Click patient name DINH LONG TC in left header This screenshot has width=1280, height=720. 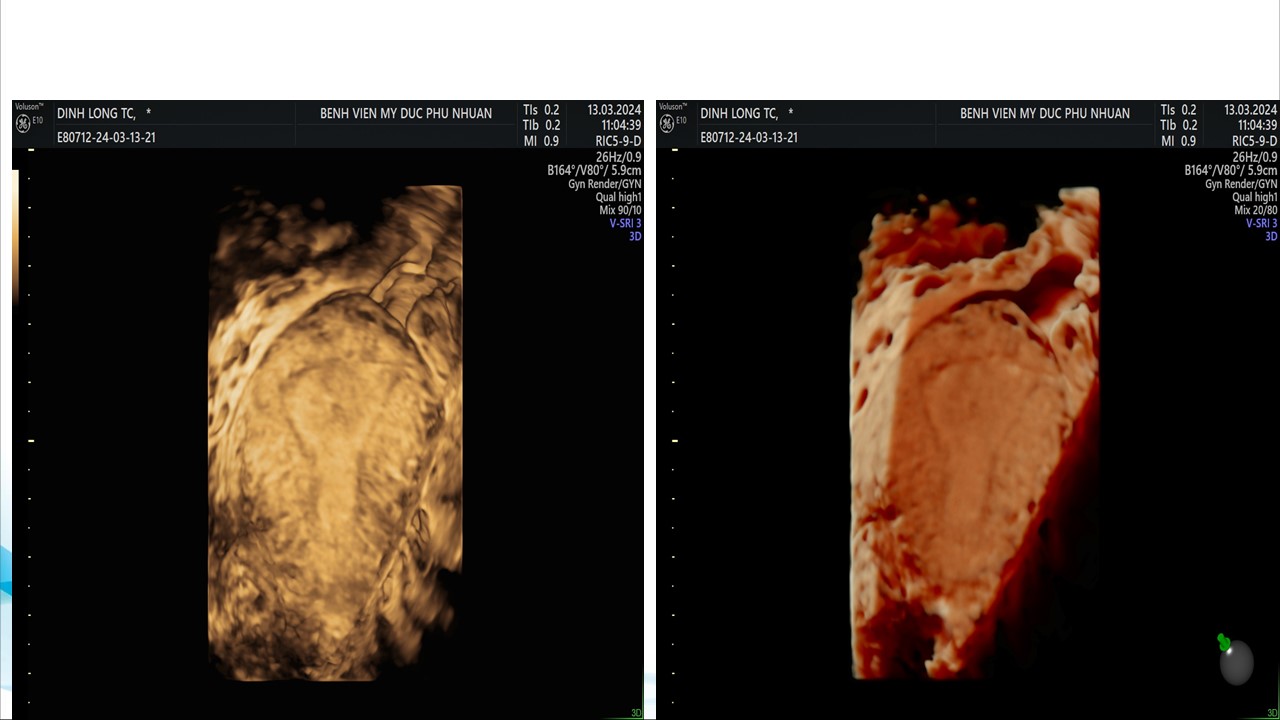[96, 114]
